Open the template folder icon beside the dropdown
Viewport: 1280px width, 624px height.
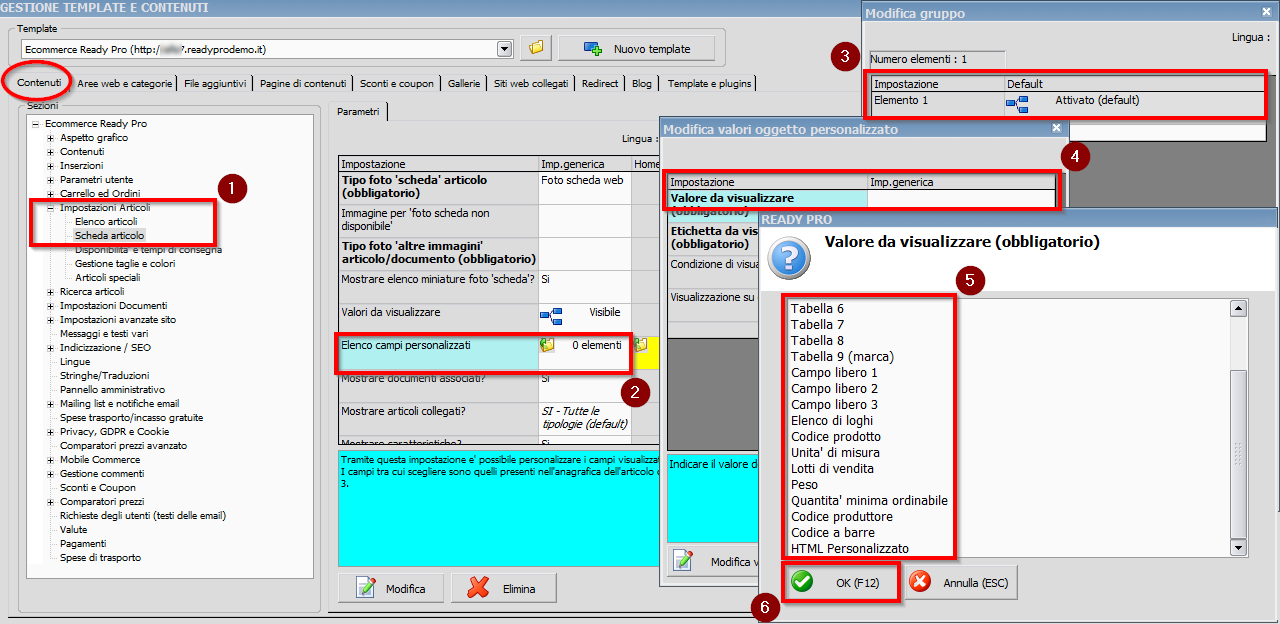(537, 48)
